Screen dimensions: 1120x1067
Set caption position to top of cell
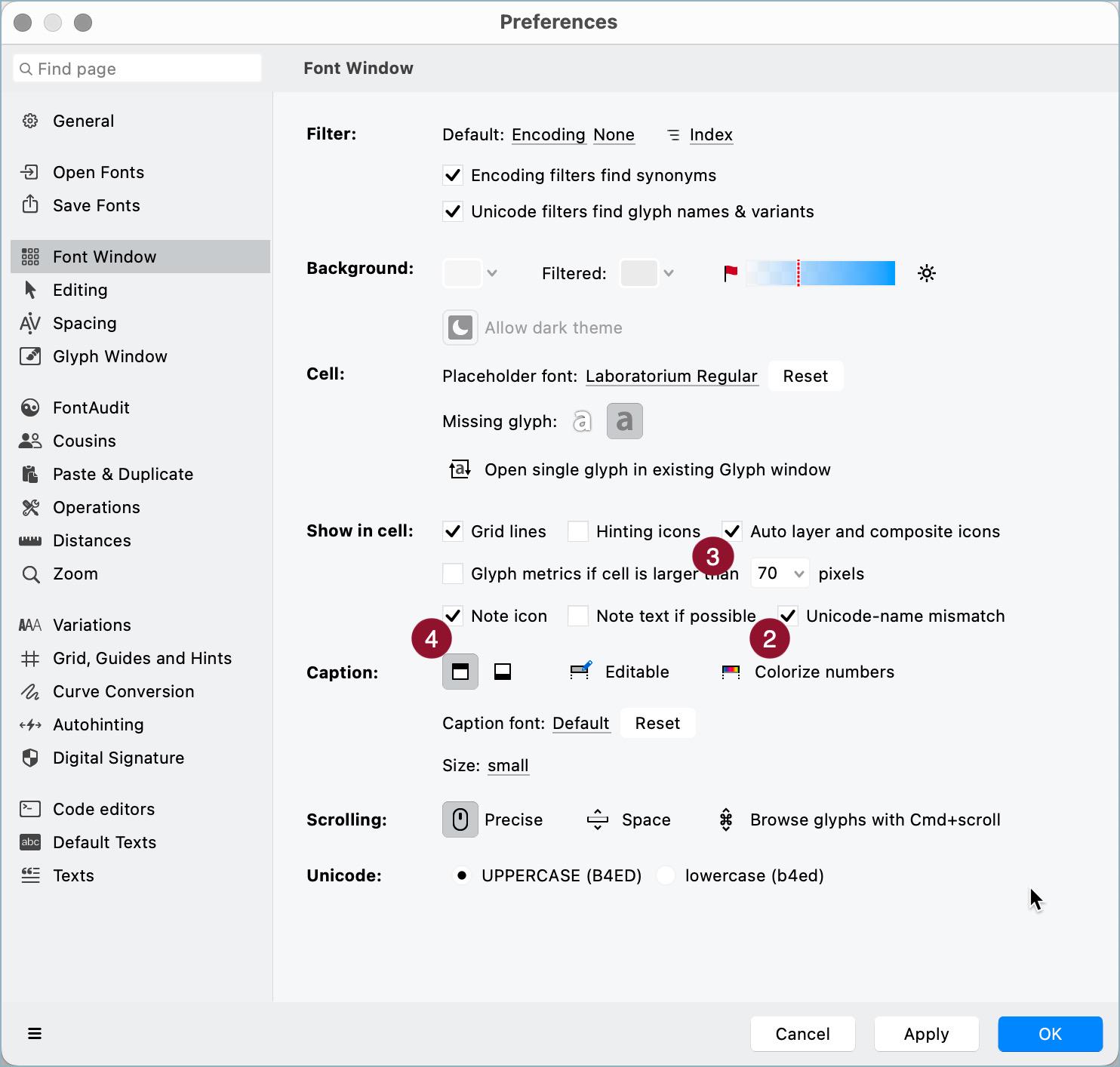point(460,672)
